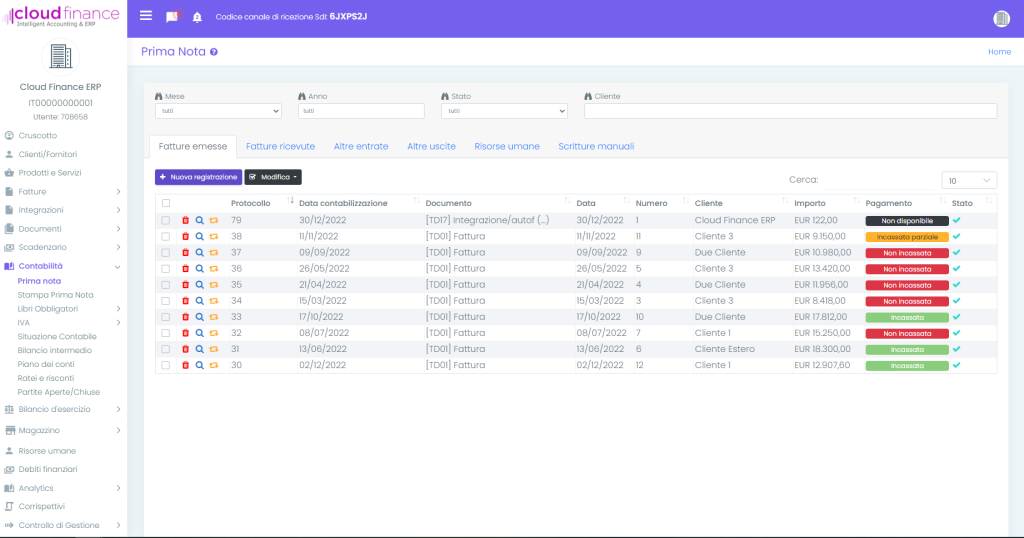This screenshot has width=1024, height=538.
Task: Tick the checkbox for protocollo 36
Action: pos(166,269)
